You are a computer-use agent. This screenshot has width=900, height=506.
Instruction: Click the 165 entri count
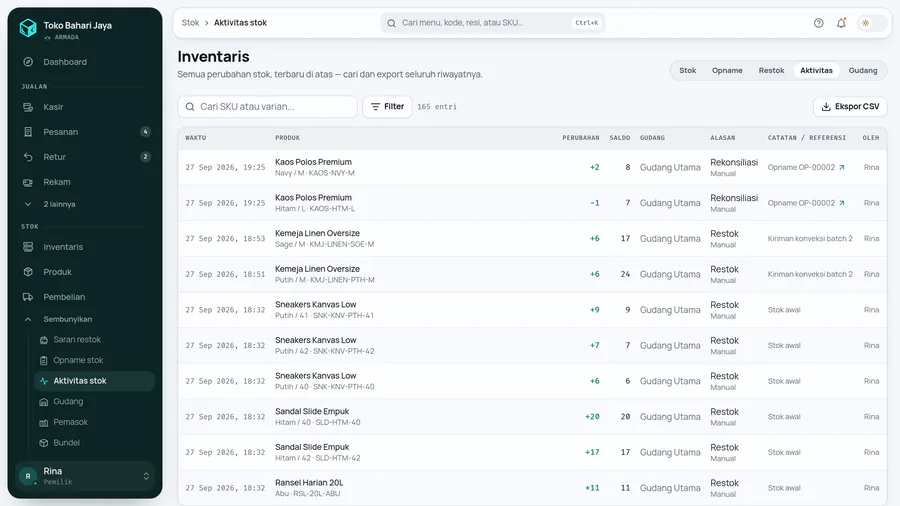437,107
